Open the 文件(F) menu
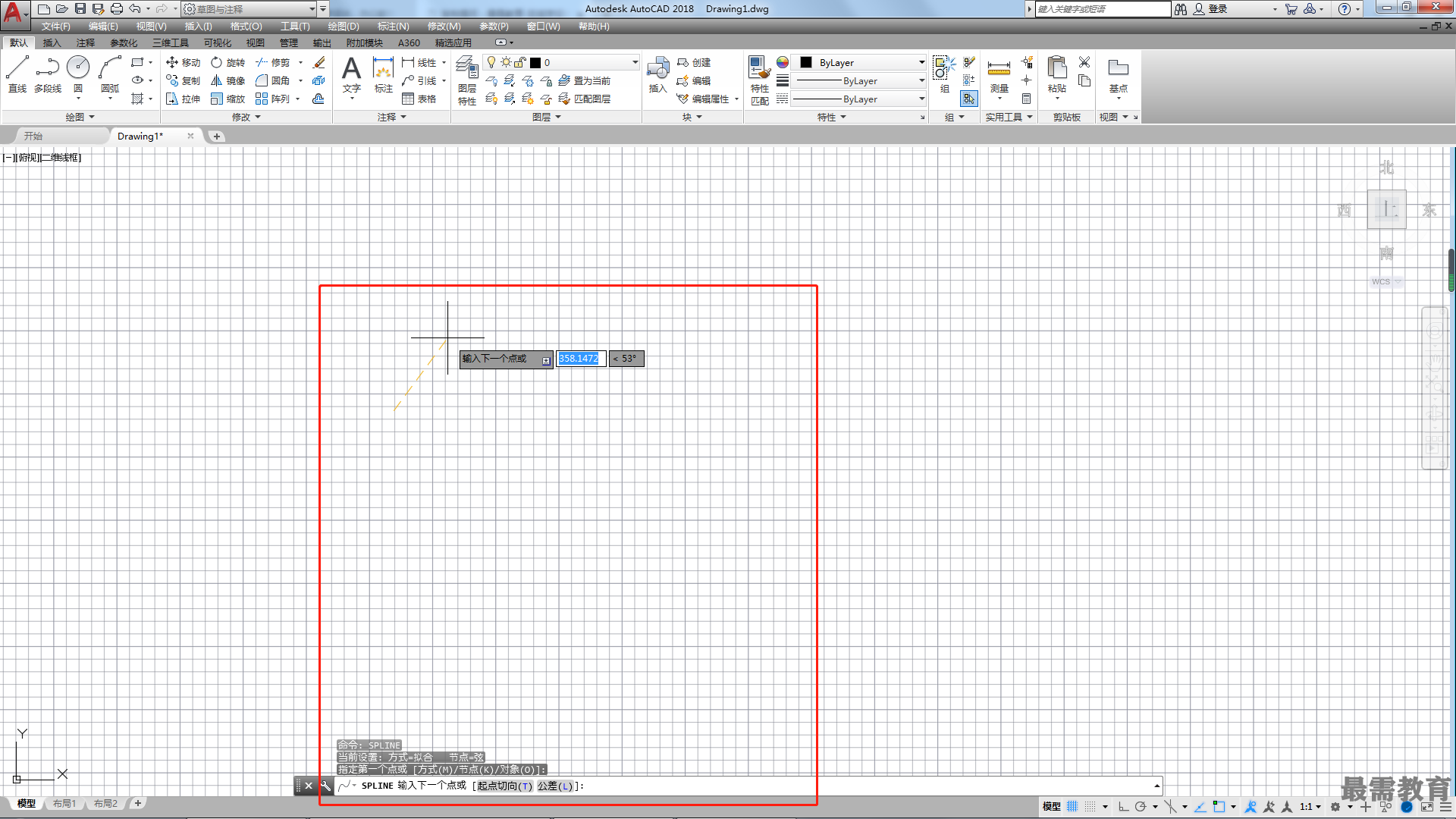 (x=55, y=27)
